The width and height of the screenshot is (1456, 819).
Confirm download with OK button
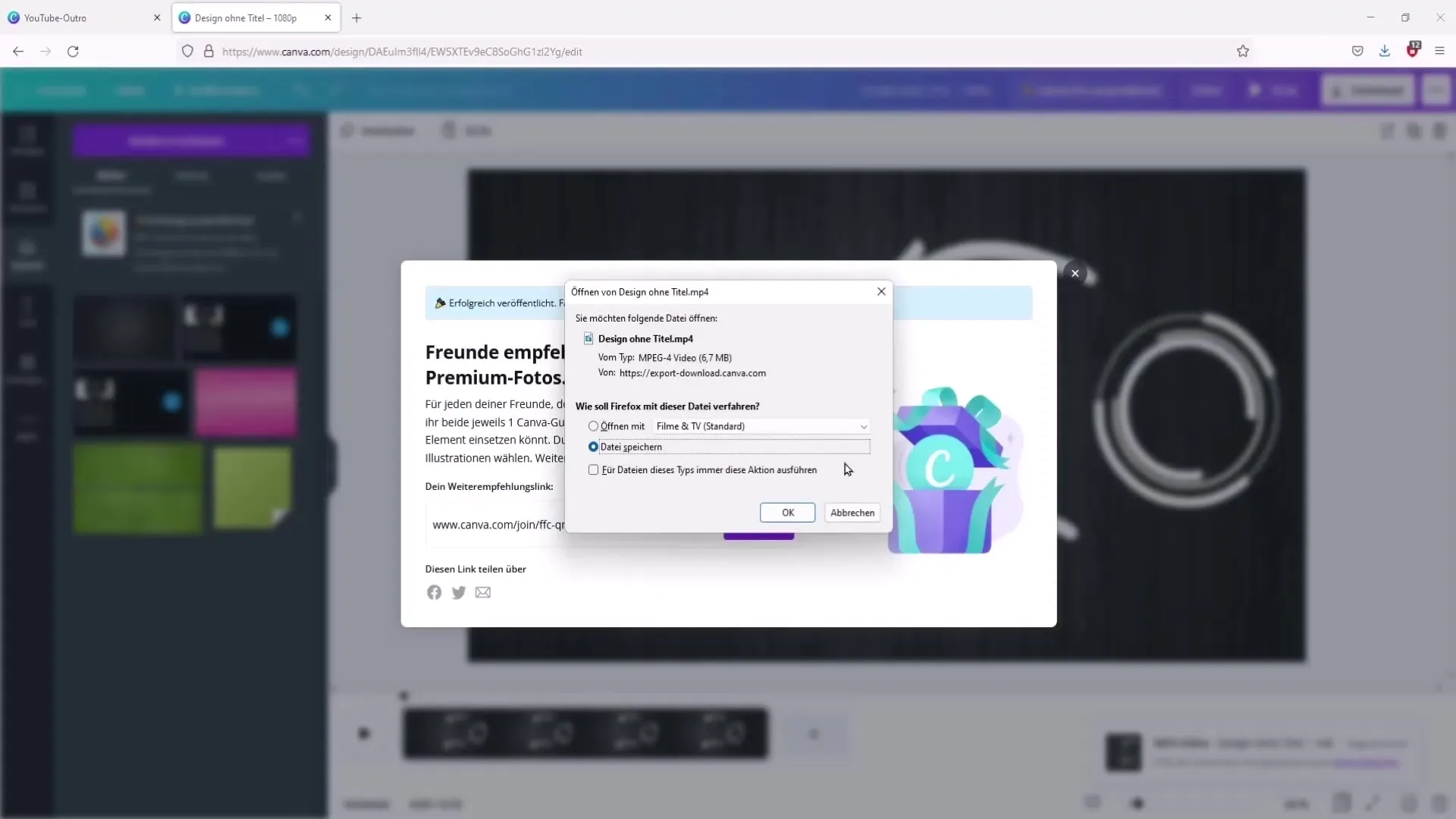pyautogui.click(x=788, y=513)
